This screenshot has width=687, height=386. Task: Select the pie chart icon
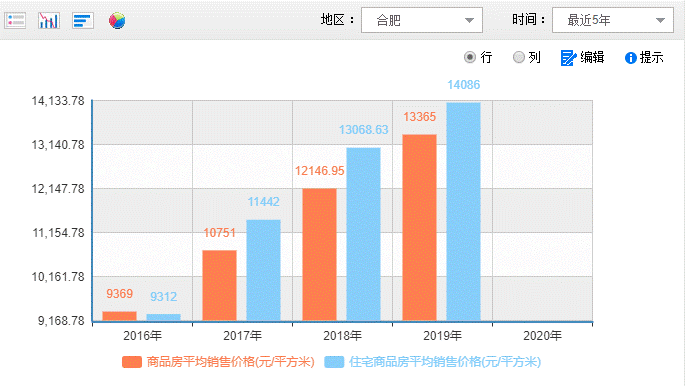coord(117,20)
